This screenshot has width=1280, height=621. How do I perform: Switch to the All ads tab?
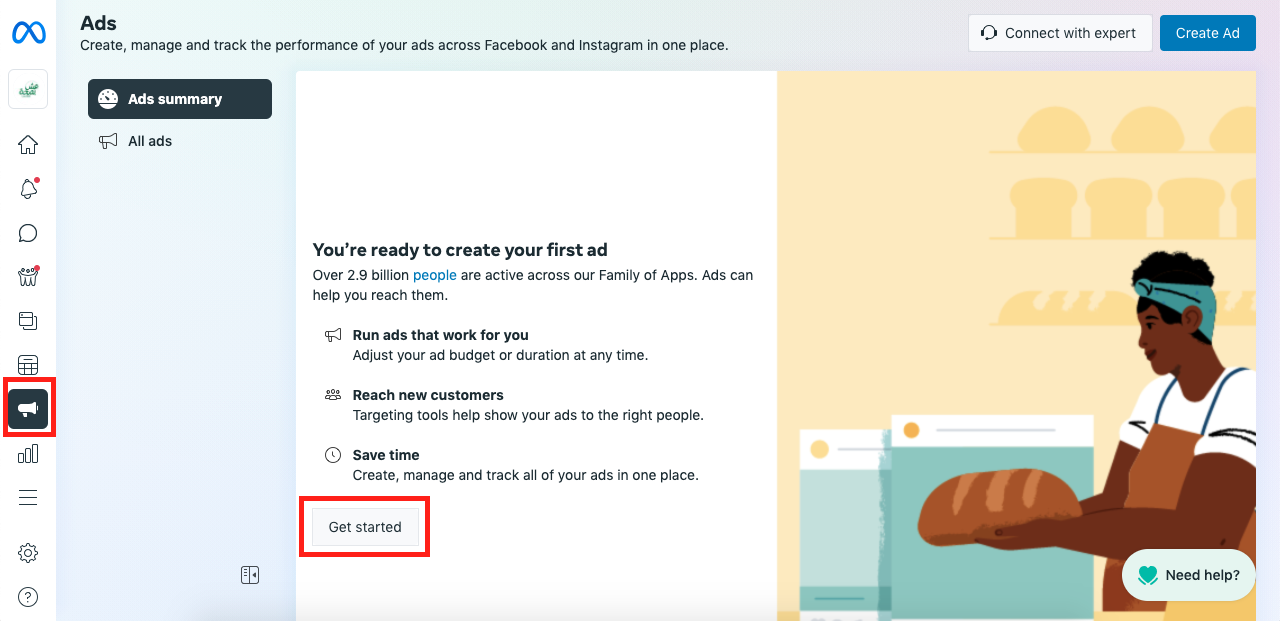coord(150,141)
